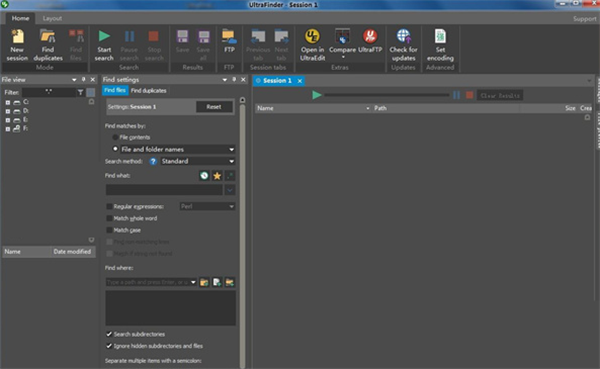
Task: Close the Session 1 tab
Action: tap(300, 81)
